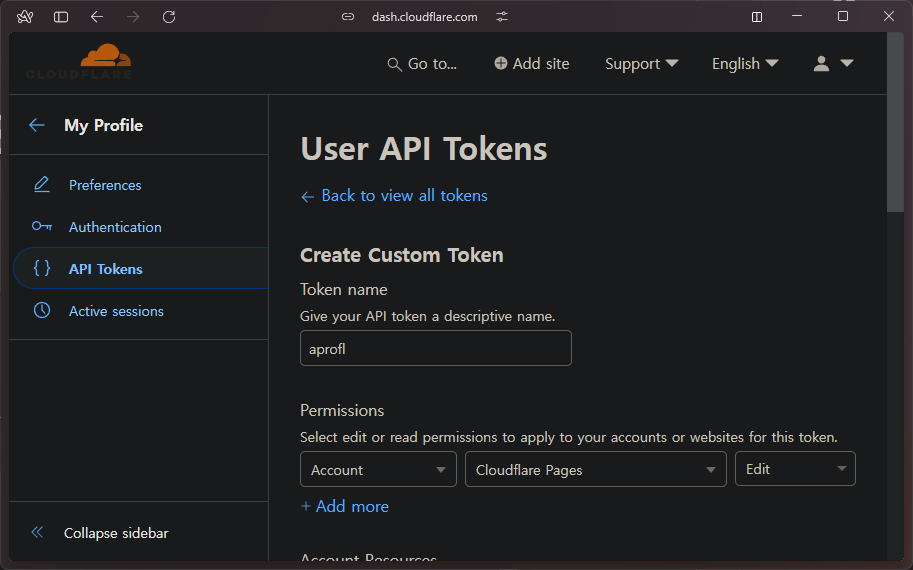This screenshot has width=913, height=570.
Task: Open the Account permission scope dropdown
Action: [378, 469]
